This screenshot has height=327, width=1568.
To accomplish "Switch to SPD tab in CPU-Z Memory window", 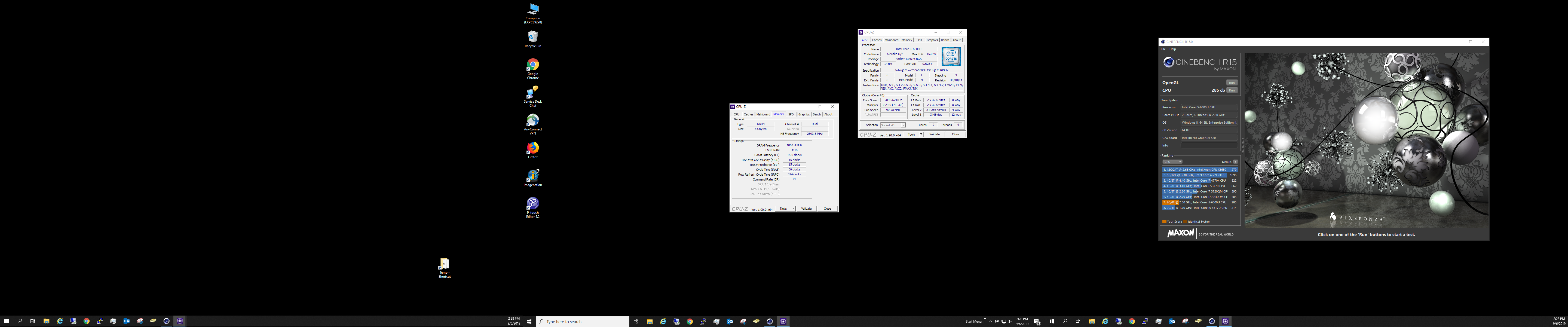I will [x=791, y=114].
